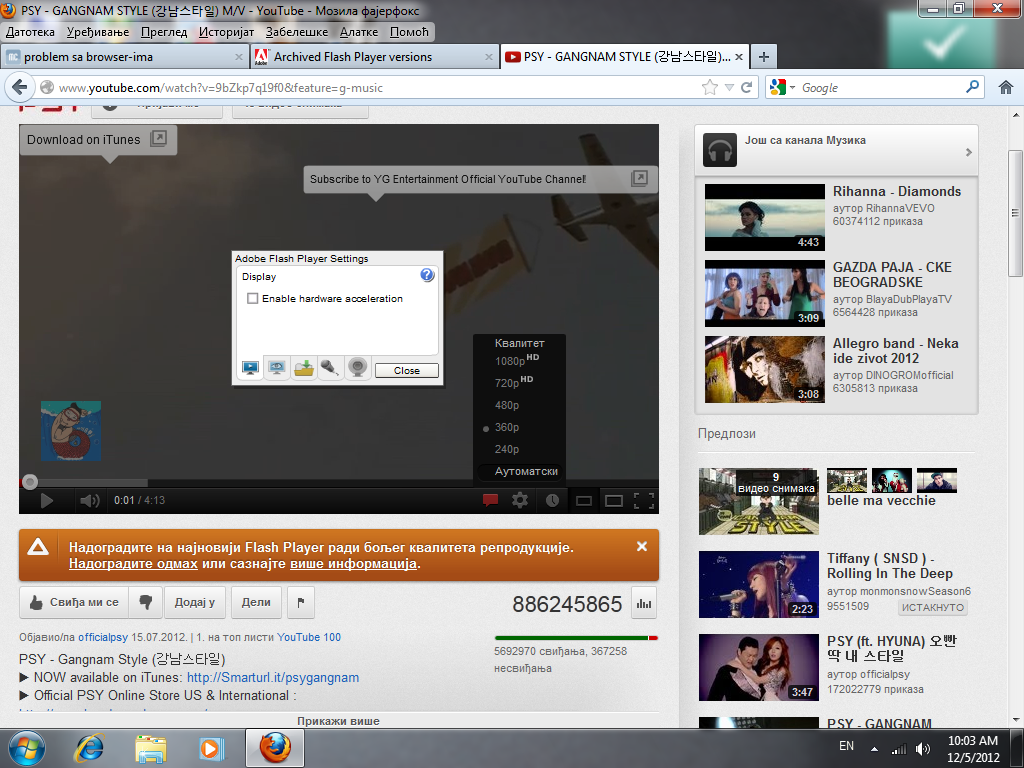Screen dimensions: 1024x768
Task: Close the Flash Player Settings dialog
Action: coord(406,370)
